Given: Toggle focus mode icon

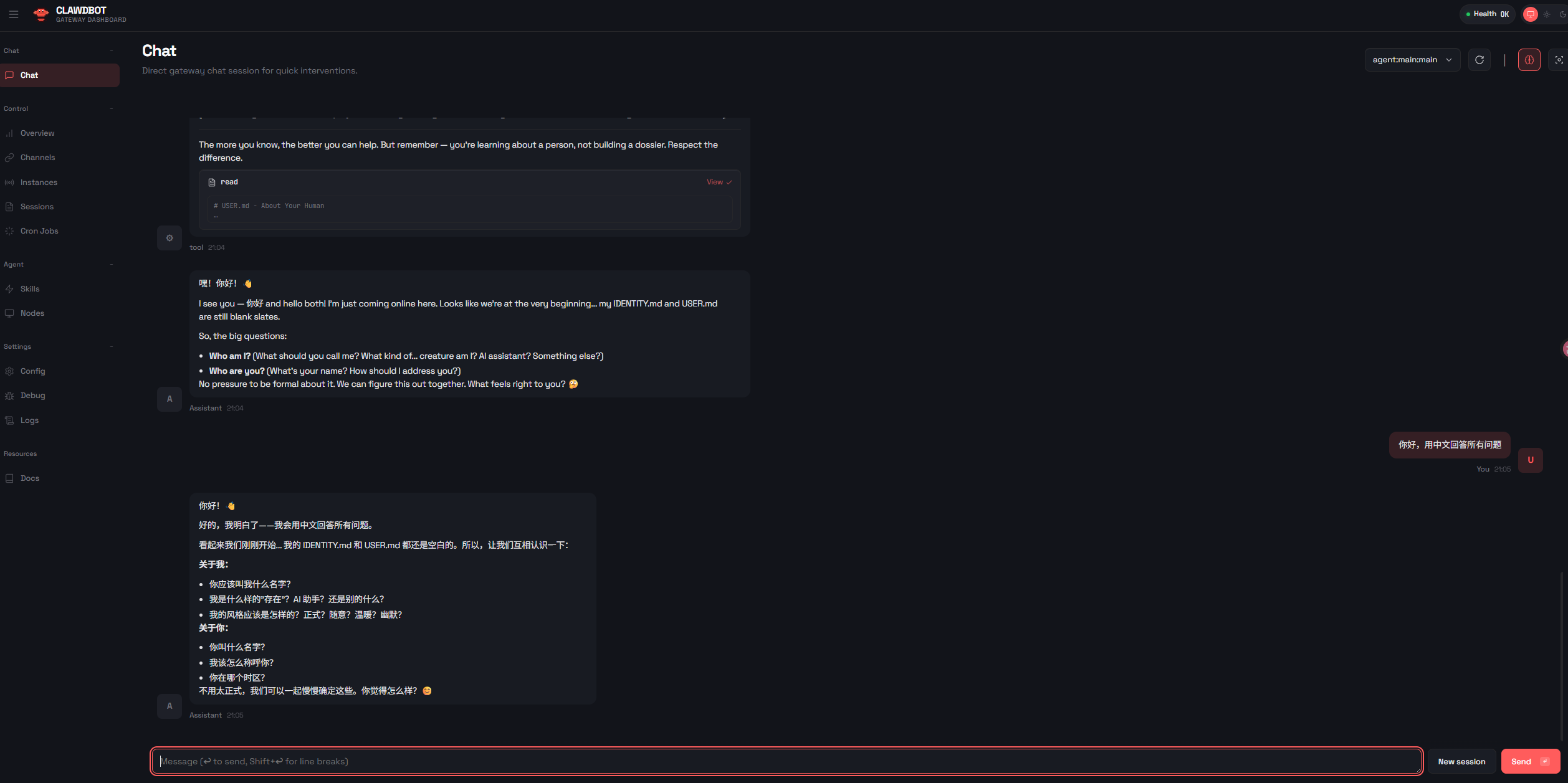Looking at the screenshot, I should pyautogui.click(x=1559, y=60).
